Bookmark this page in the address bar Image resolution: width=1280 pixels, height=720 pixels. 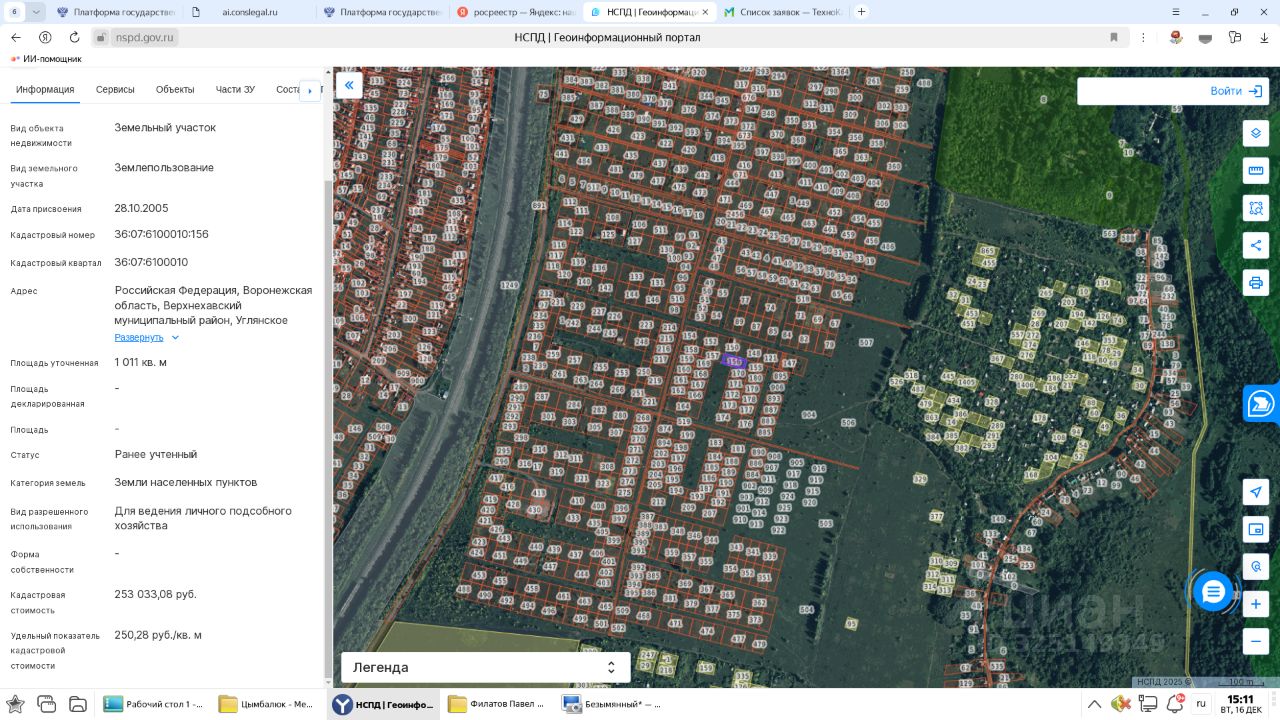(x=1114, y=37)
